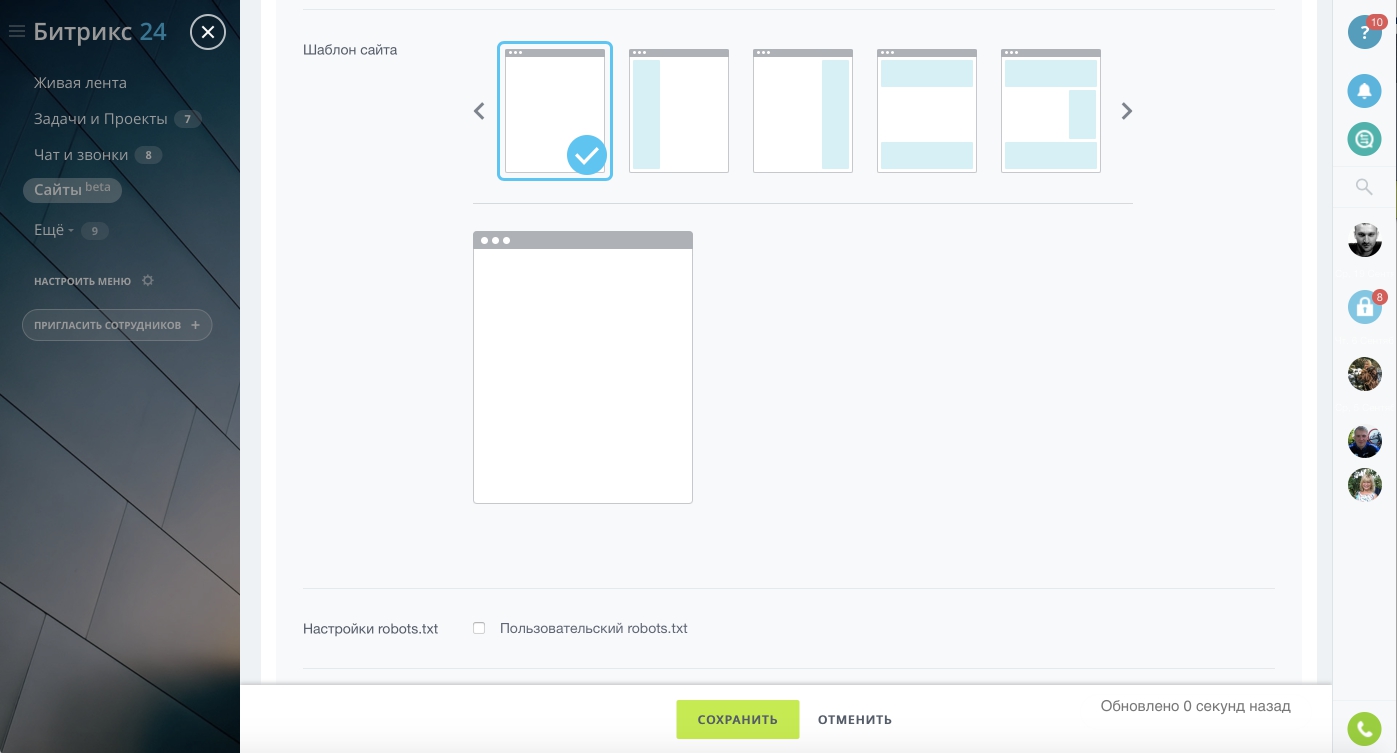Open the green chat messenger icon
Image resolution: width=1397 pixels, height=753 pixels.
click(1364, 139)
